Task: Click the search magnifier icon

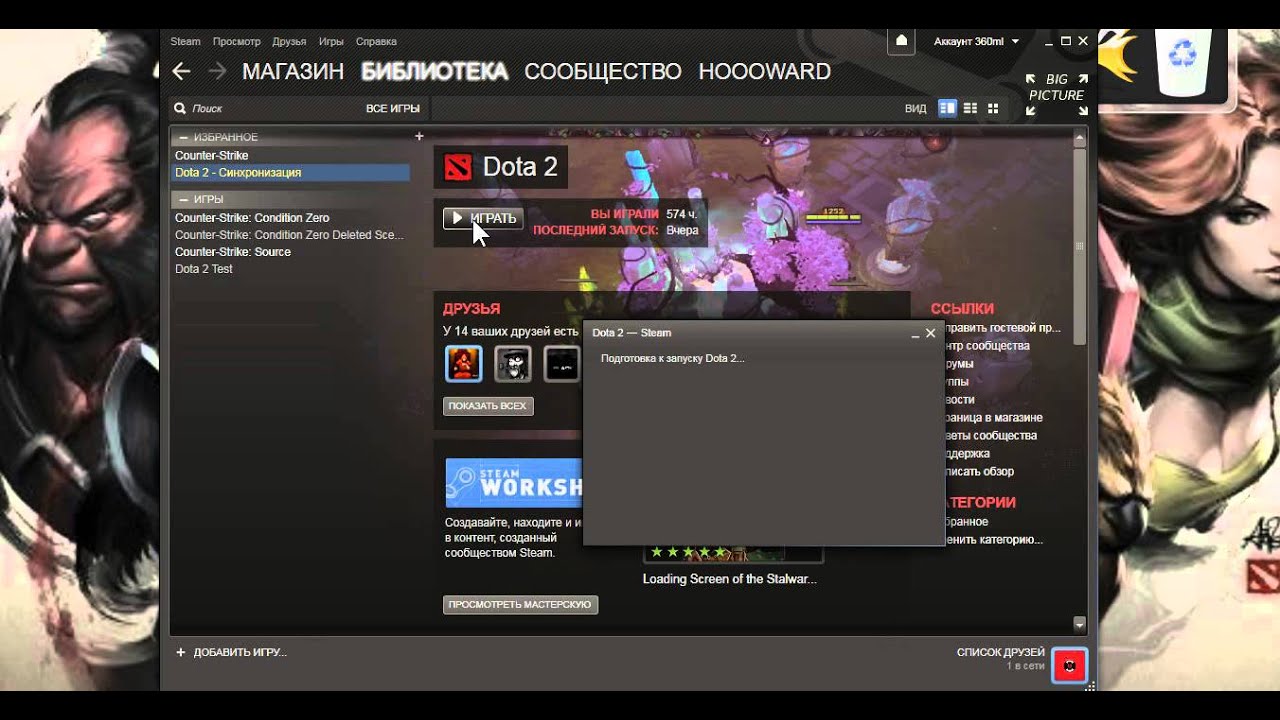Action: tap(180, 108)
